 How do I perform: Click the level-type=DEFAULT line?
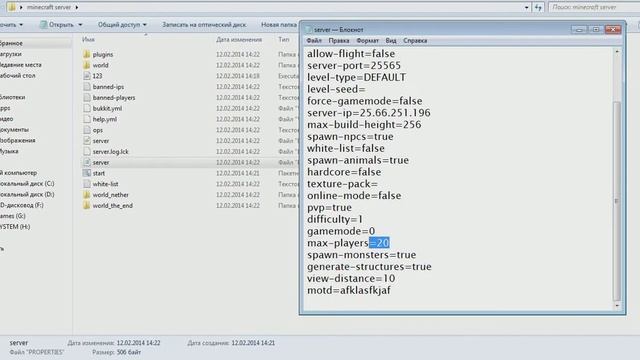(x=356, y=78)
